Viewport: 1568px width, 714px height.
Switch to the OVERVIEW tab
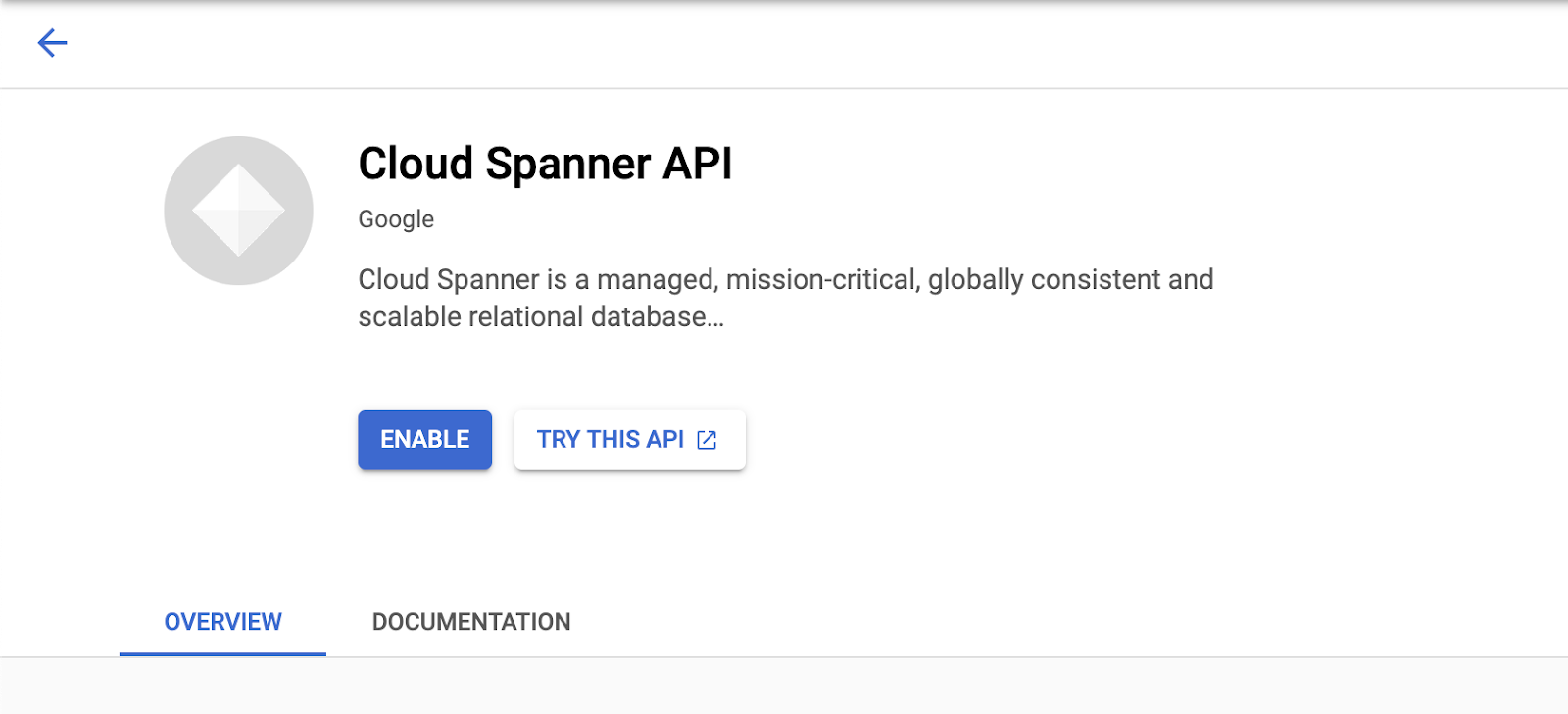pyautogui.click(x=222, y=622)
